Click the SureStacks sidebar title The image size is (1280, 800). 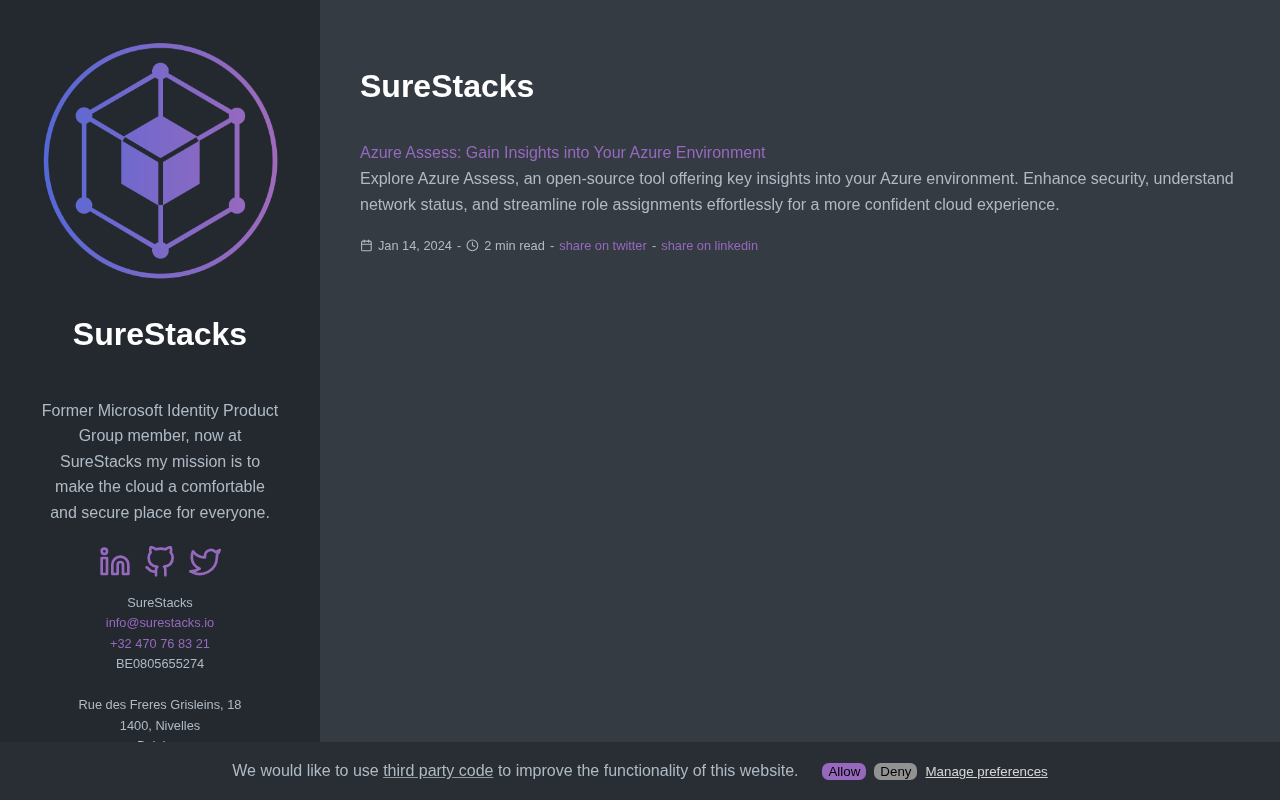[160, 334]
